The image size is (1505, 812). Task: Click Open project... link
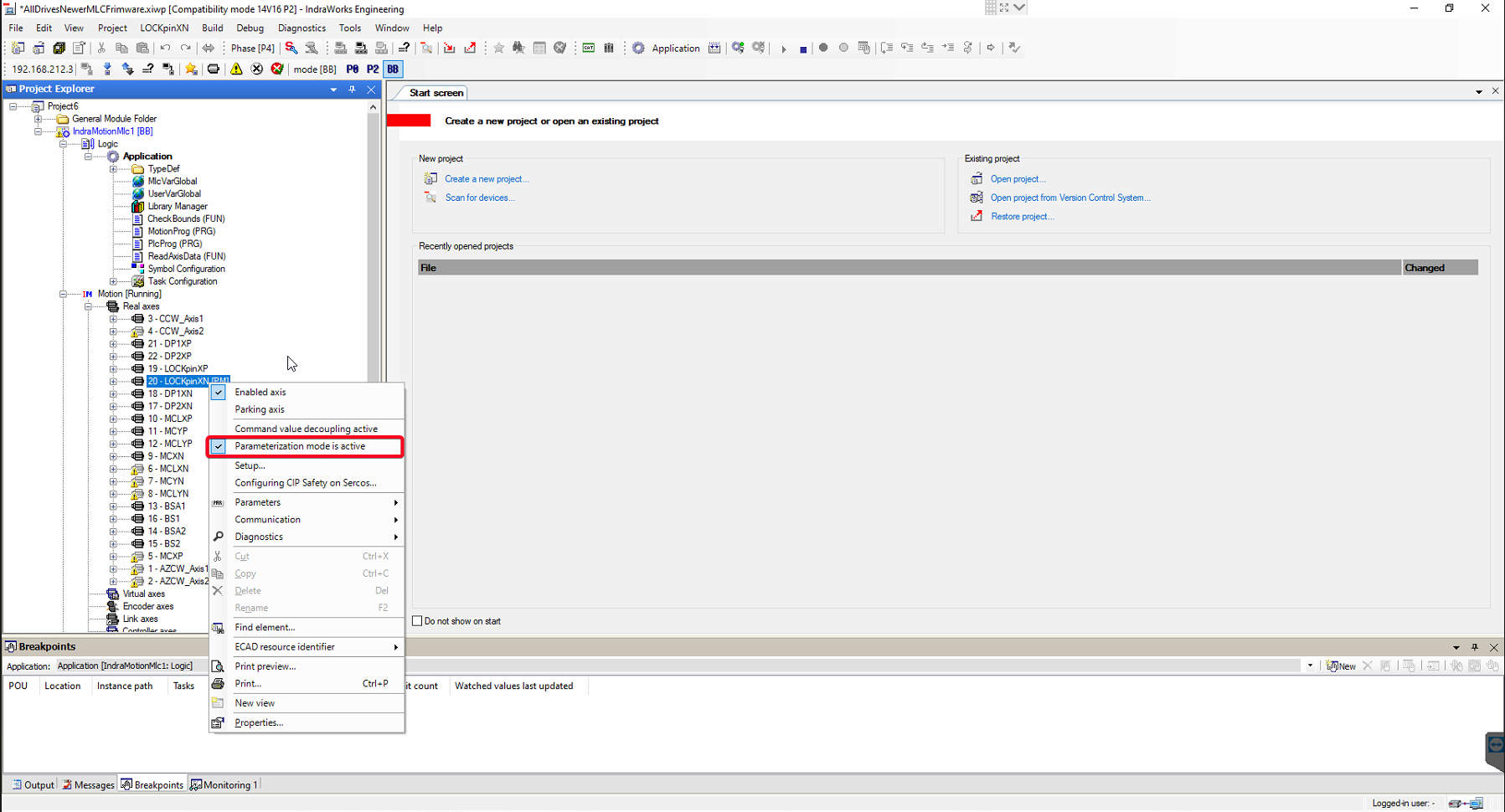click(1018, 179)
